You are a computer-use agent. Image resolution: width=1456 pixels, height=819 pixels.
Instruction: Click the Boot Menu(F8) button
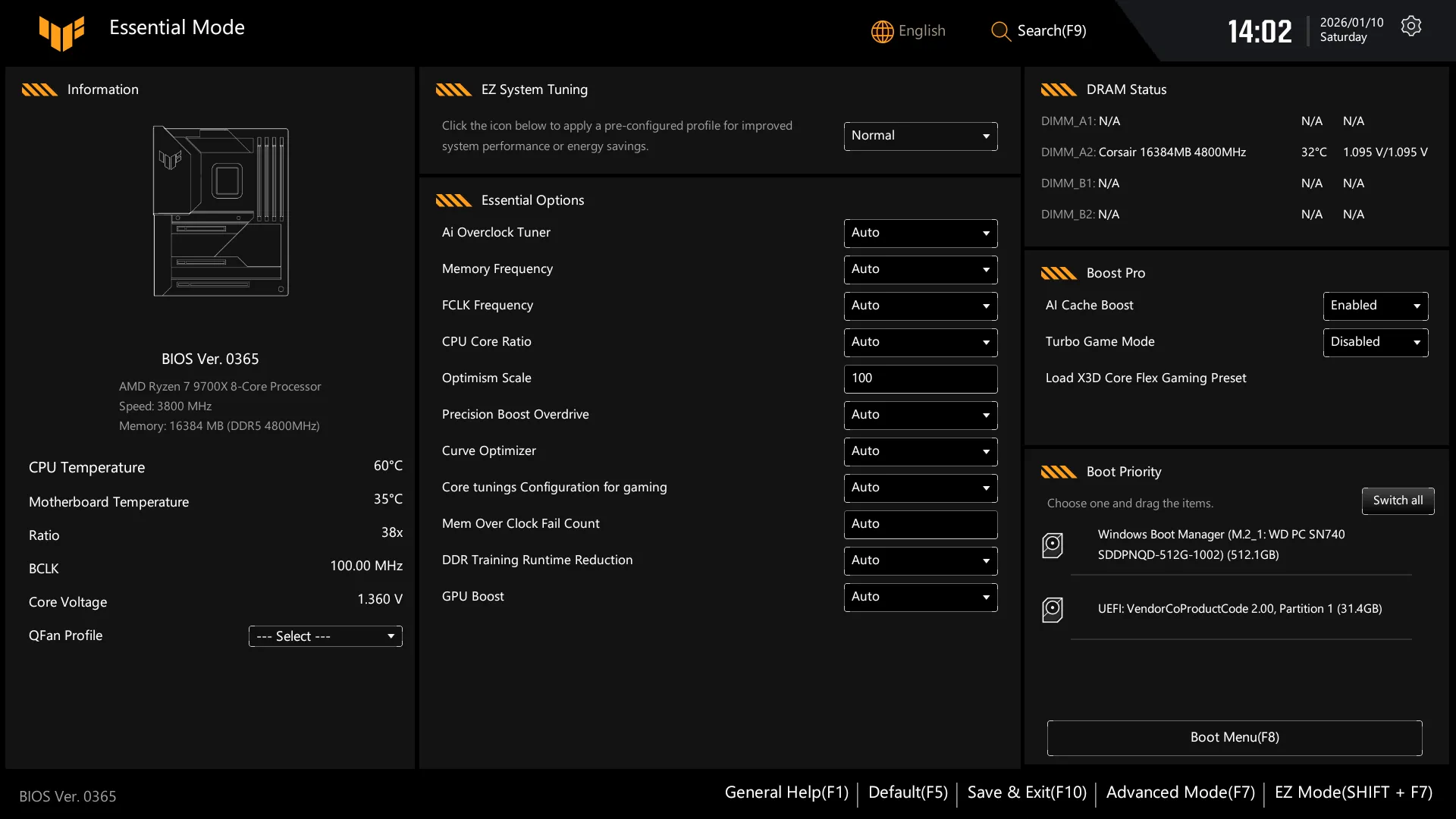[1235, 738]
